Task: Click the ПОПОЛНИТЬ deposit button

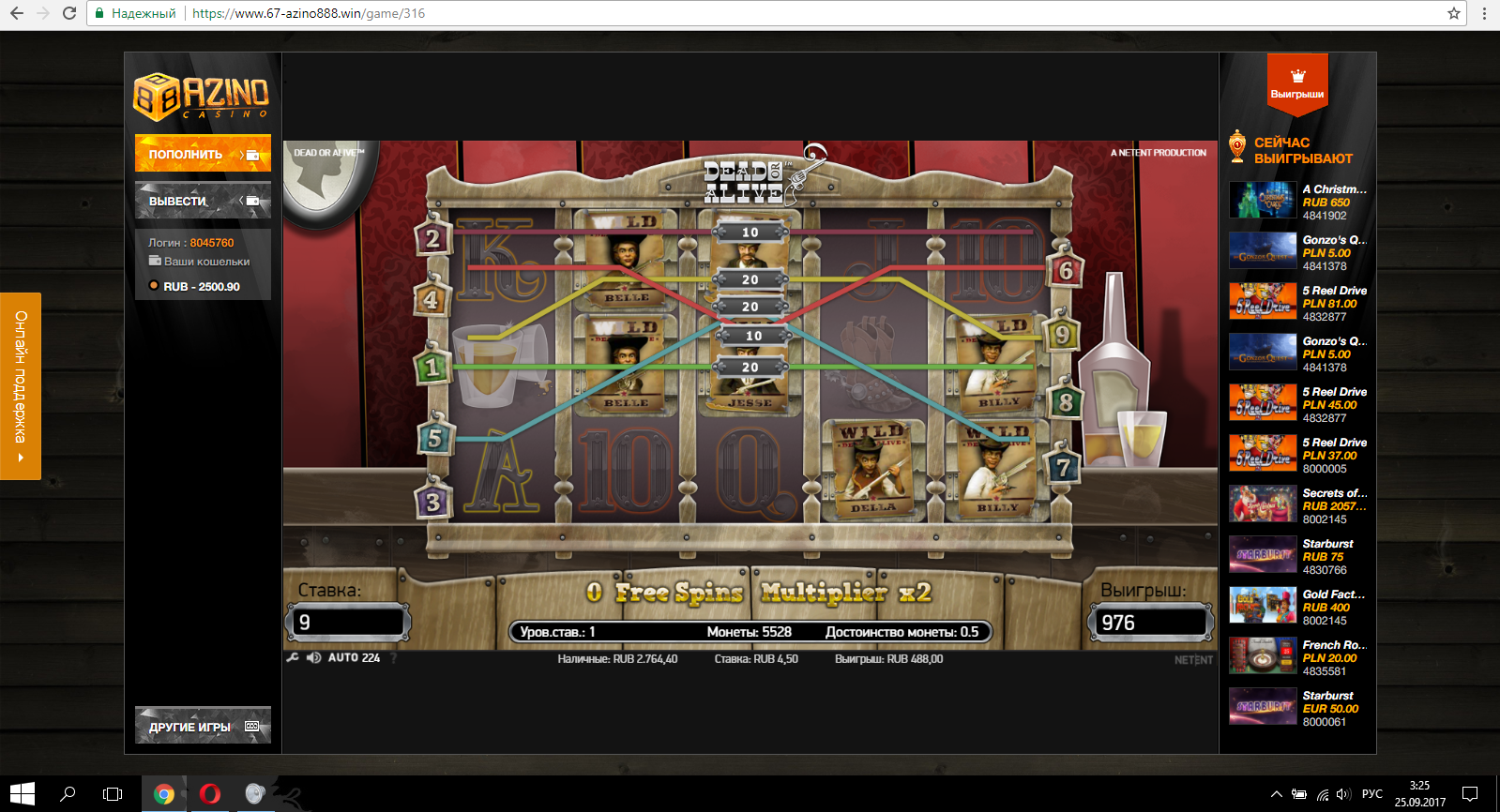Action: (x=203, y=154)
